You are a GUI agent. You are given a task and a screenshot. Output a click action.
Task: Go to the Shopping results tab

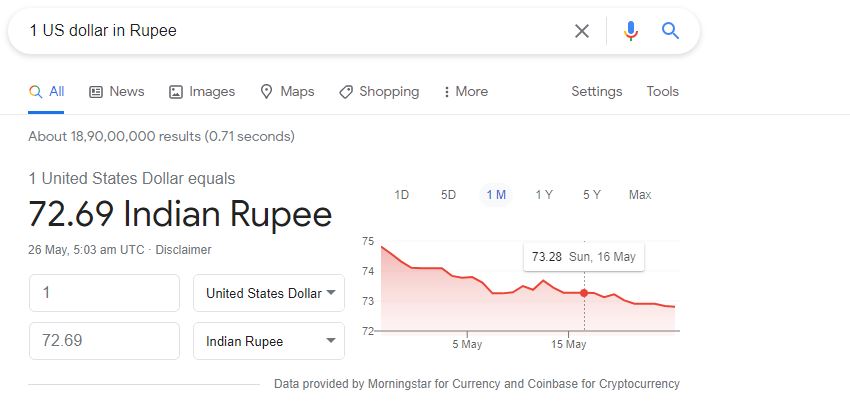point(379,91)
